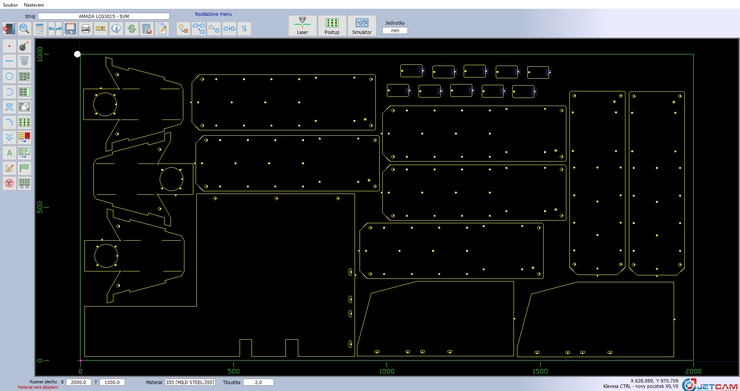The height and width of the screenshot is (391, 740).
Task: Open the Nastaveni menu
Action: coord(34,5)
